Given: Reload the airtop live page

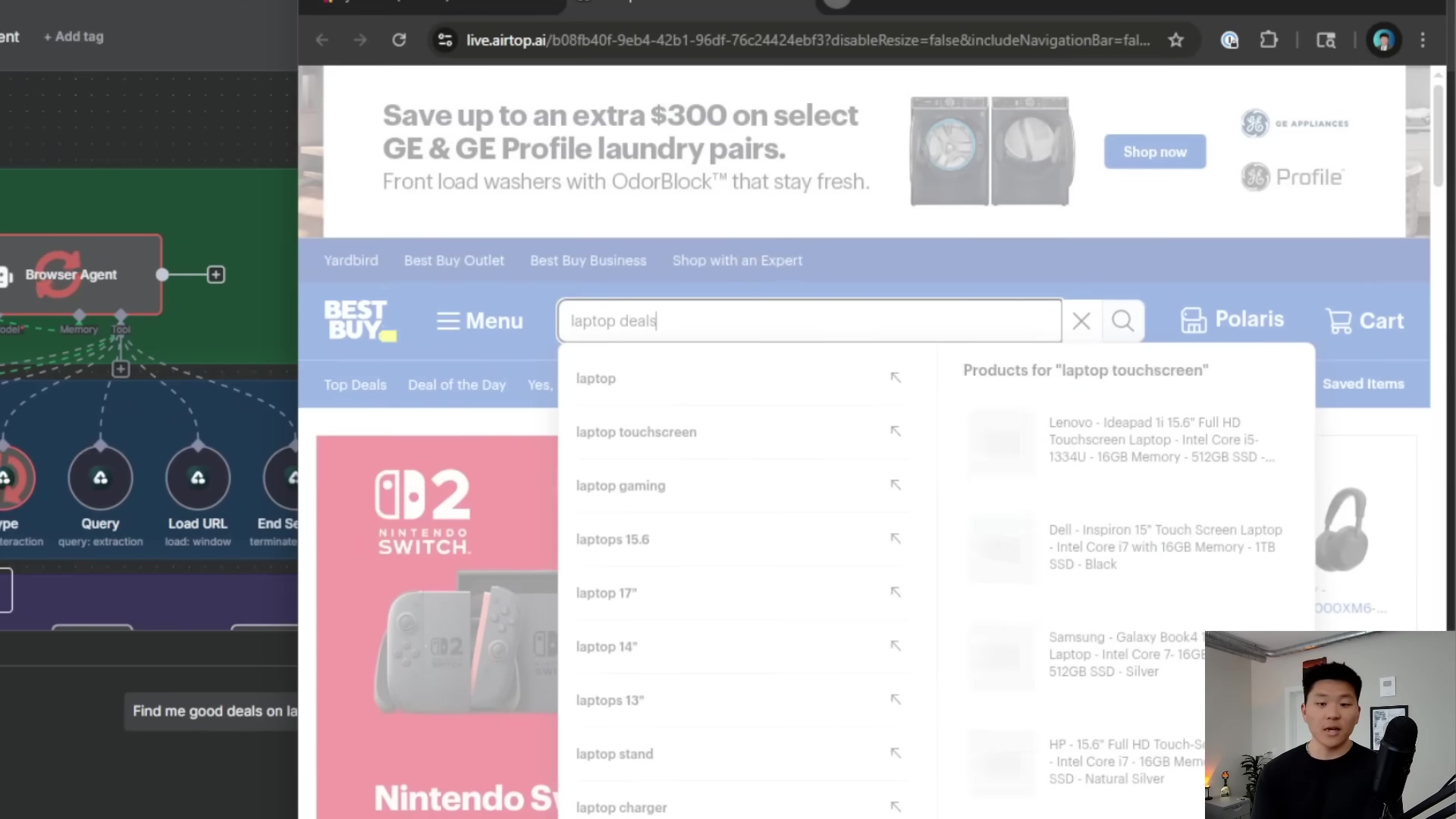Looking at the screenshot, I should (399, 40).
